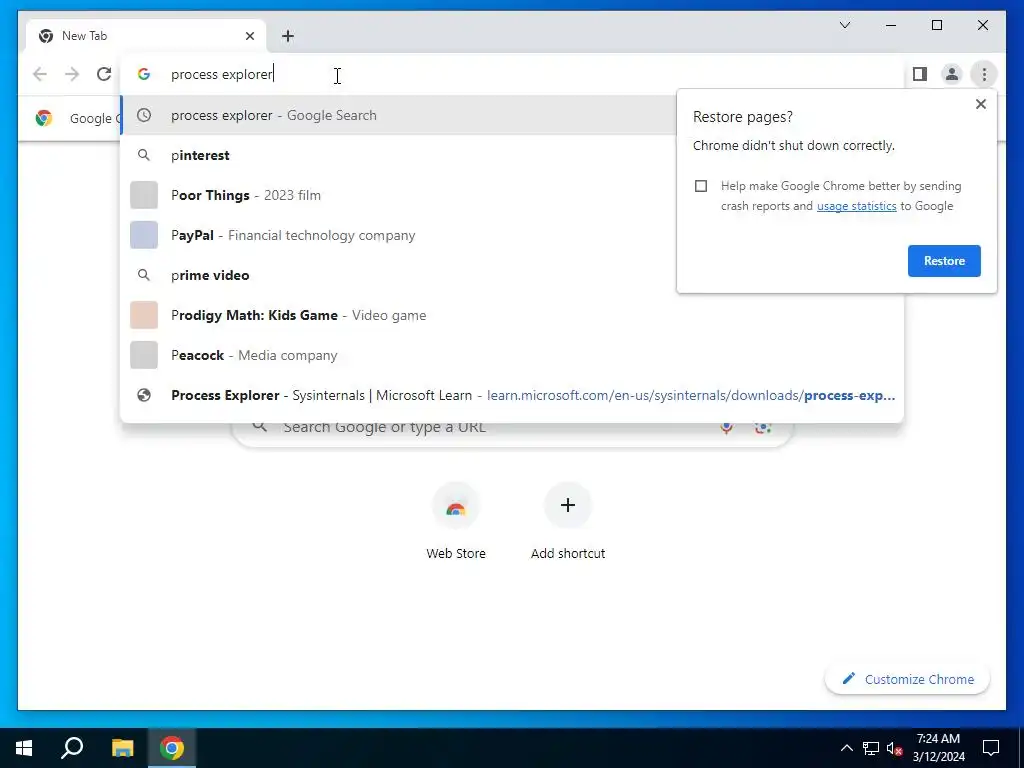Select the Peacock Media company suggestion
Viewport: 1024px width, 768px height.
click(x=512, y=355)
